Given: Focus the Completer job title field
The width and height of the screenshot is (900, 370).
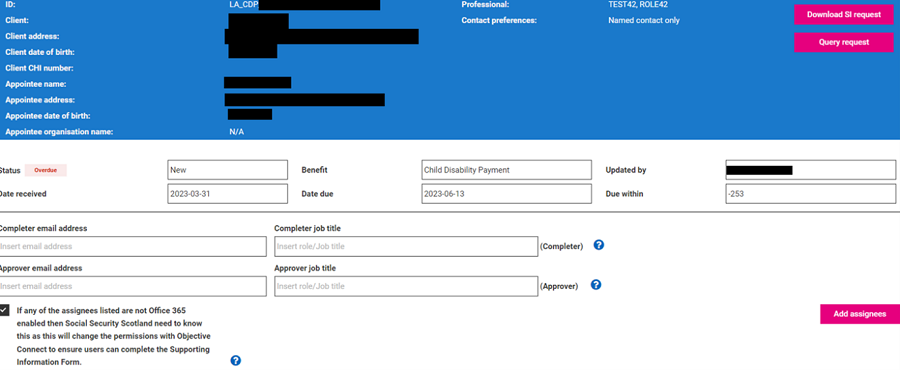Looking at the screenshot, I should click(406, 246).
